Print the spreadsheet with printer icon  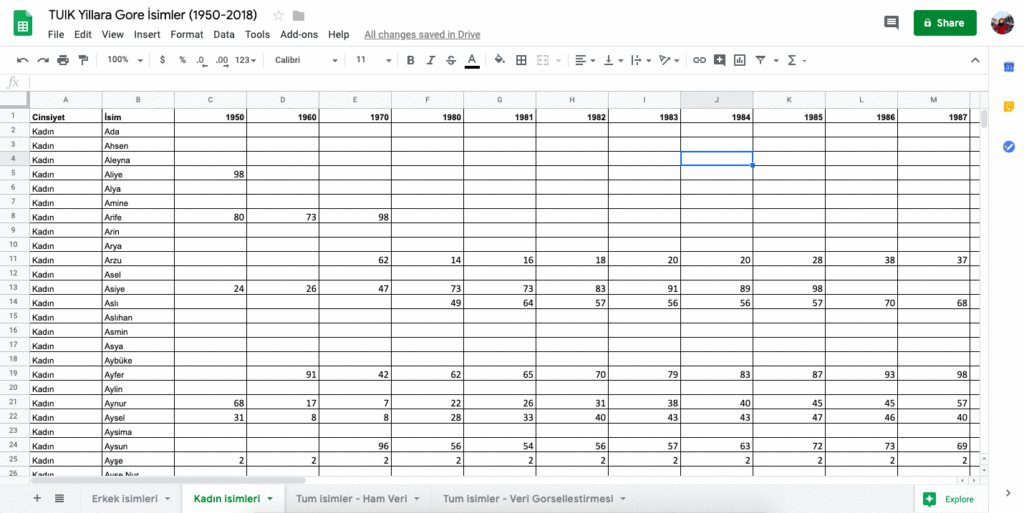pyautogui.click(x=63, y=60)
